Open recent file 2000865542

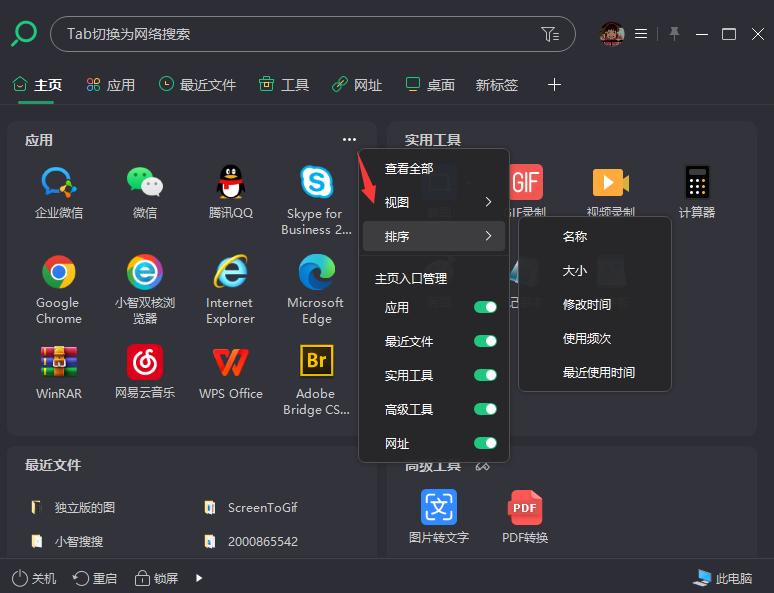pyautogui.click(x=251, y=541)
